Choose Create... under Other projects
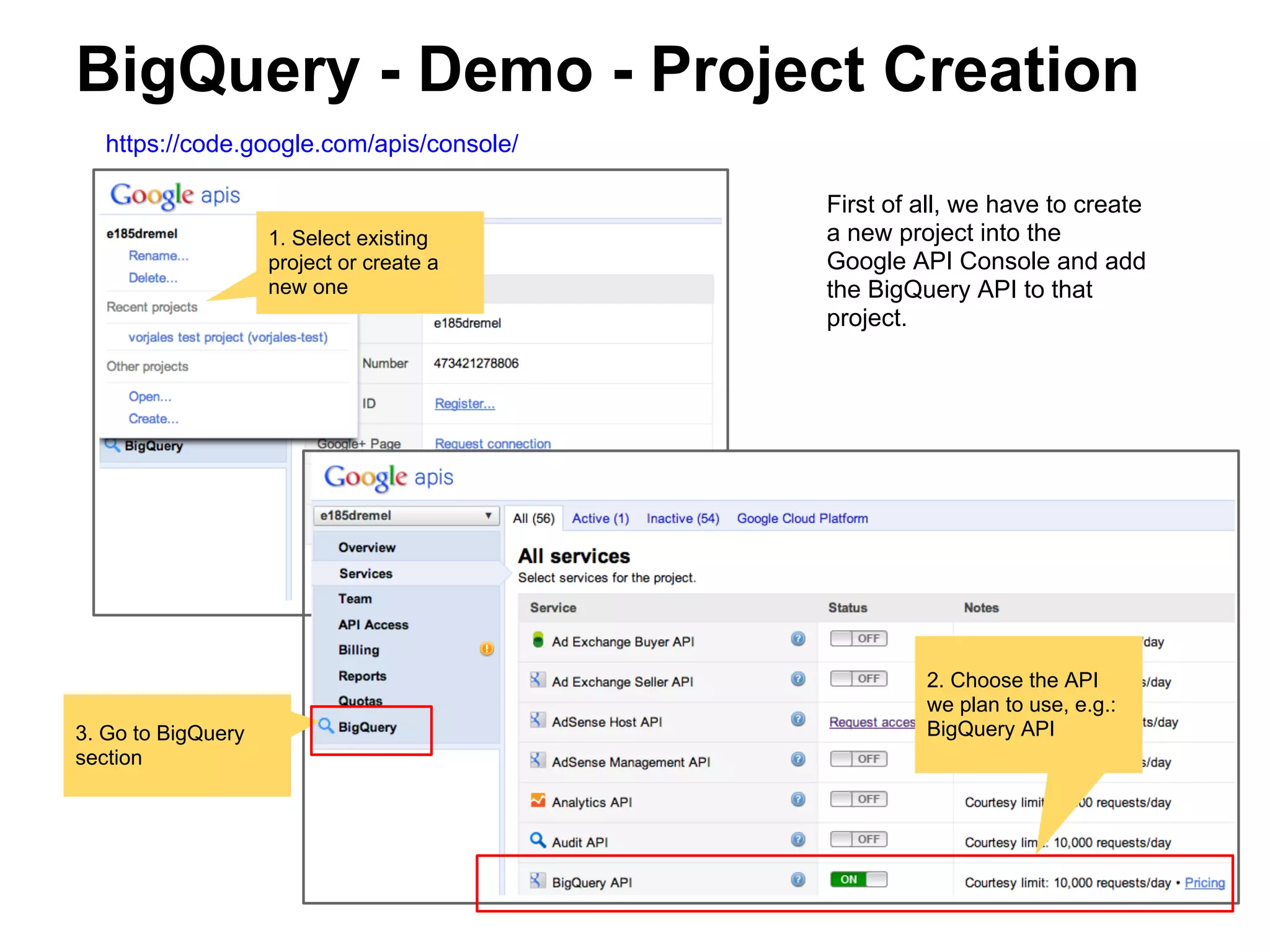The image size is (1270, 952). [153, 419]
